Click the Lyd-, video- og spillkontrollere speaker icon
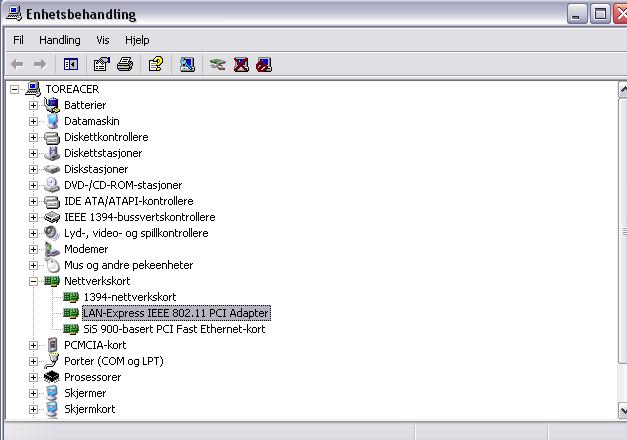The image size is (627, 440). pos(52,233)
